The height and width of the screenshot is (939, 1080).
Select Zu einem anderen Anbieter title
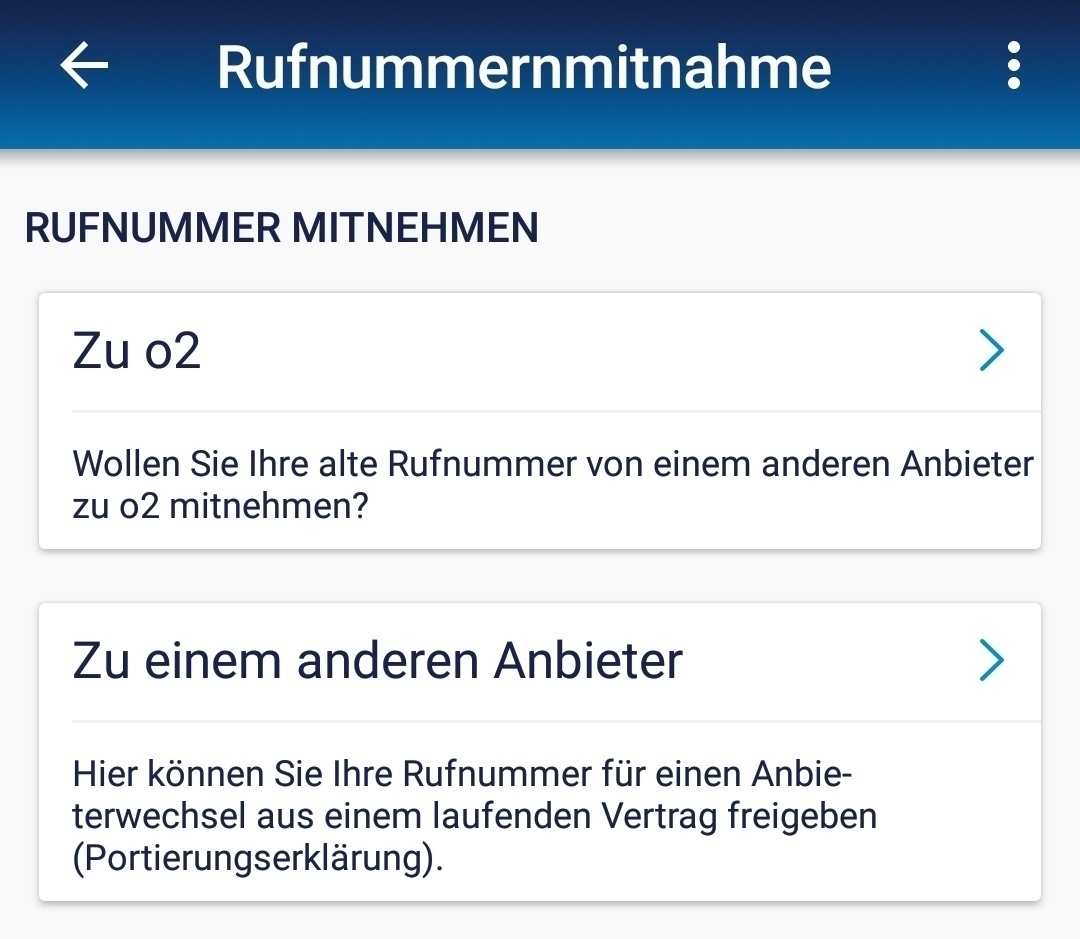377,660
